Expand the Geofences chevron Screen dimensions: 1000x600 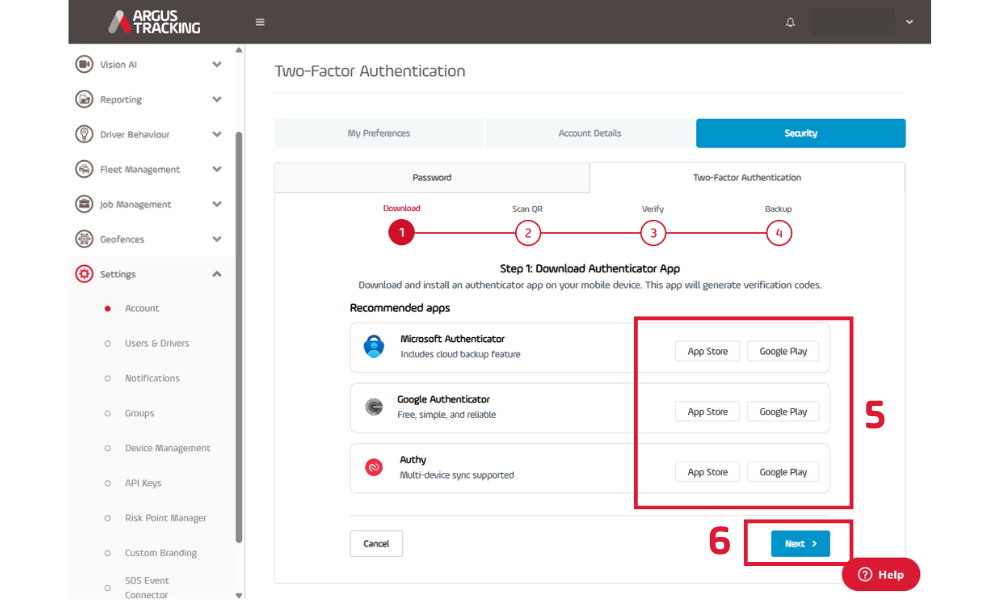point(217,239)
